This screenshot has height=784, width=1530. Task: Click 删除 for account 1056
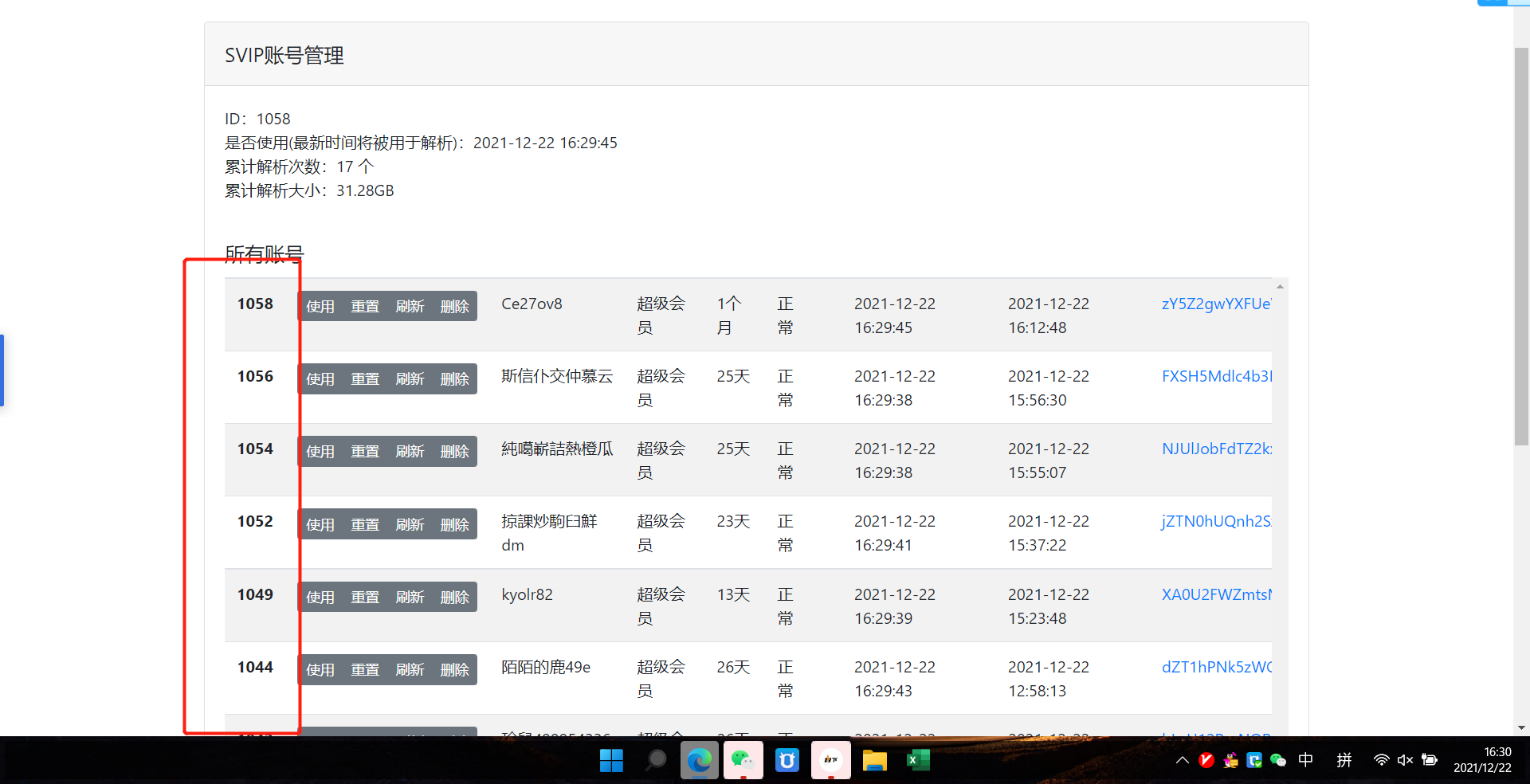[x=454, y=378]
